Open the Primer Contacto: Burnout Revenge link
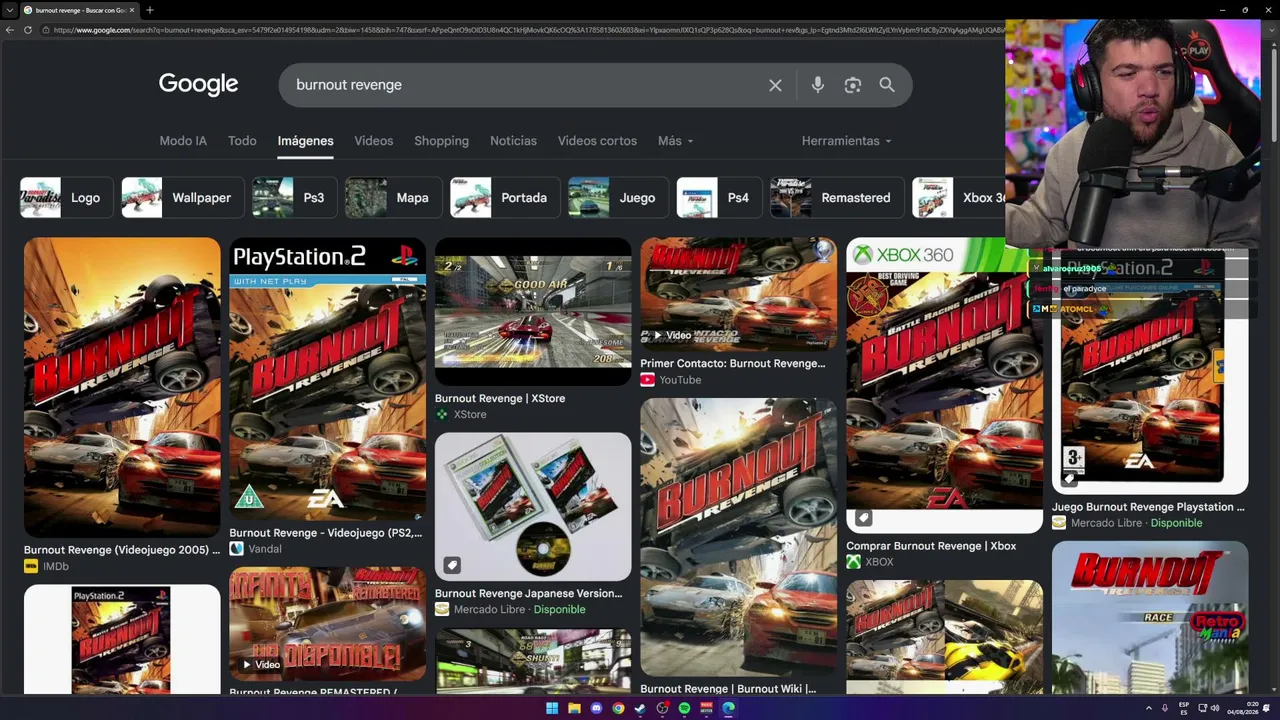This screenshot has width=1280, height=720. click(733, 363)
